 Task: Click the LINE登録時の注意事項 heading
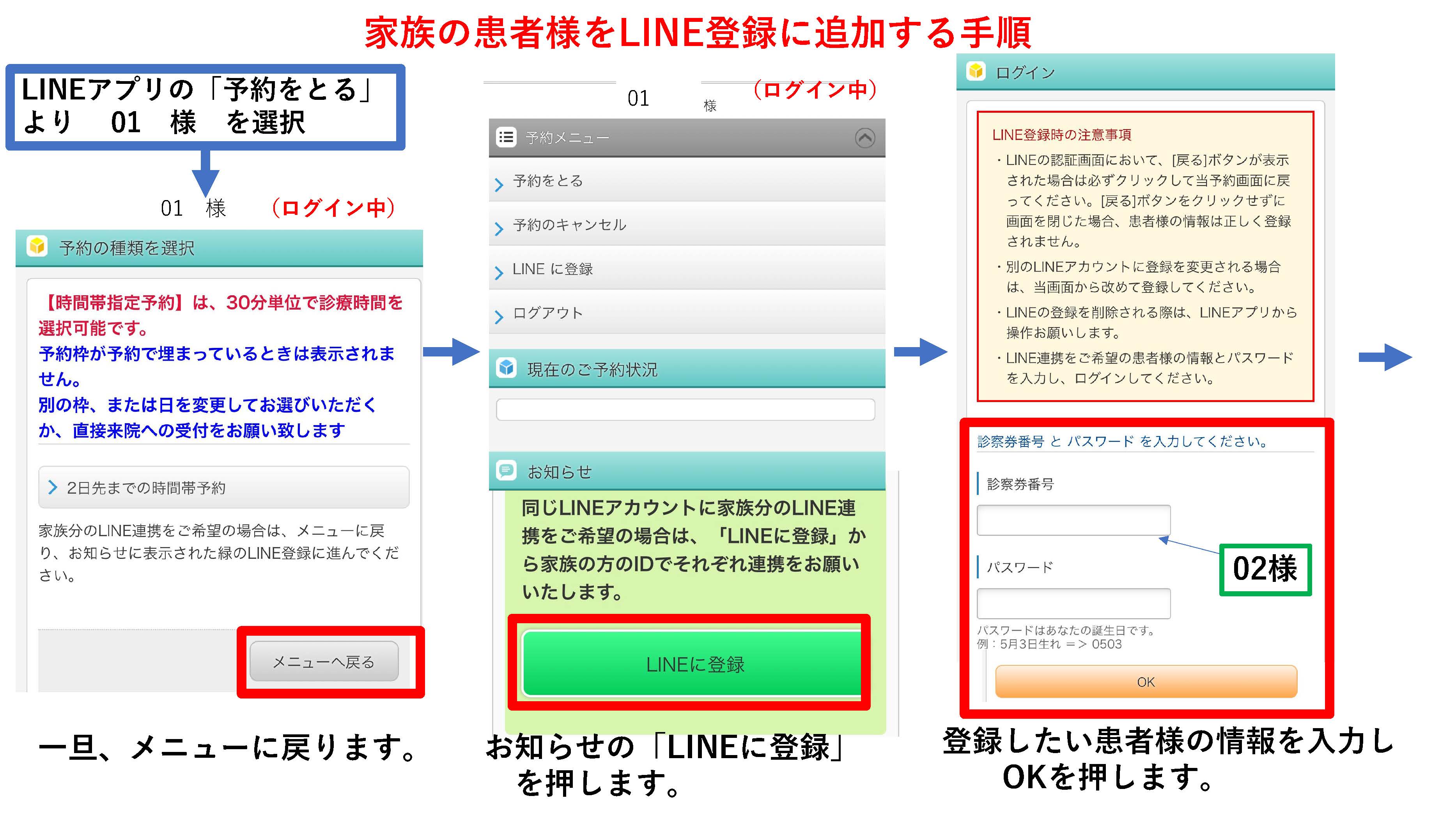pyautogui.click(x=1061, y=135)
